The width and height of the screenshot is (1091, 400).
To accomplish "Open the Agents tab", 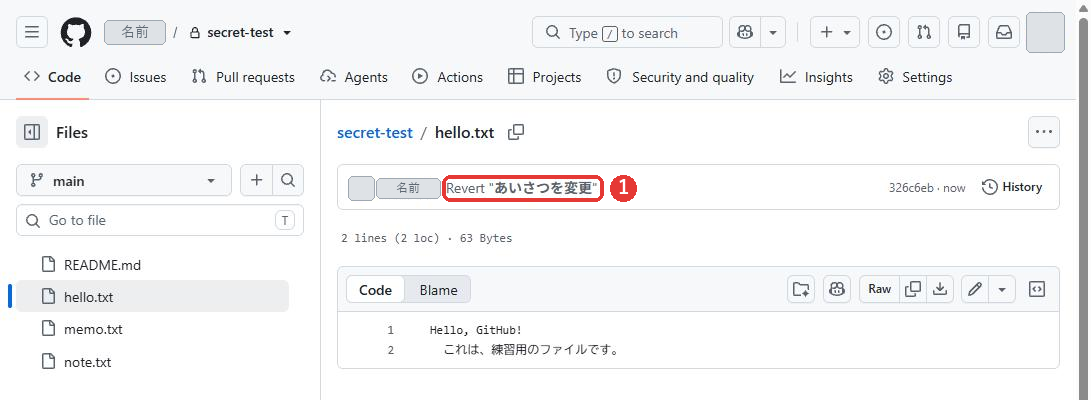I will tap(353, 77).
